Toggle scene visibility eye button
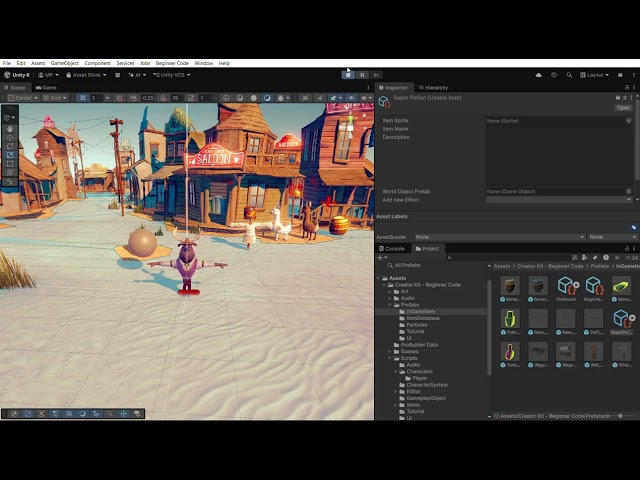The width and height of the screenshot is (640, 480). [x=351, y=98]
